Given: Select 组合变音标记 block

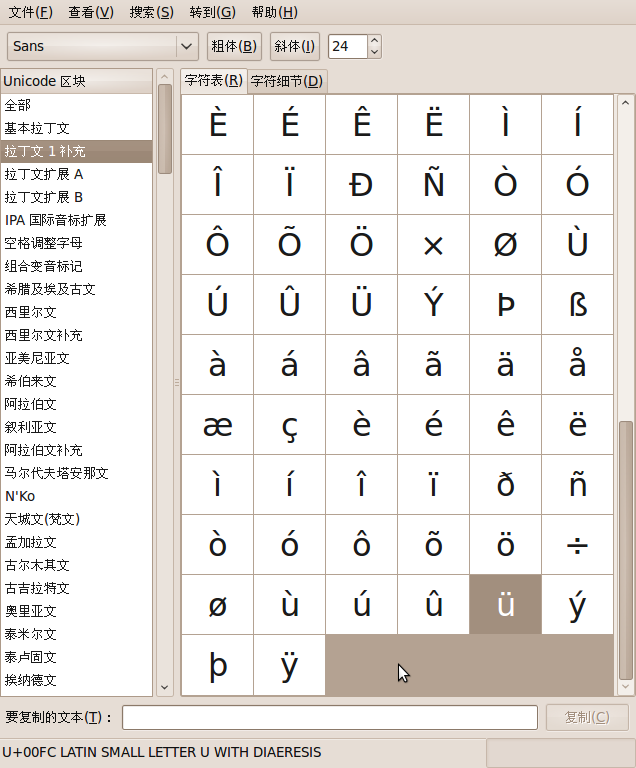Looking at the screenshot, I should (76, 266).
